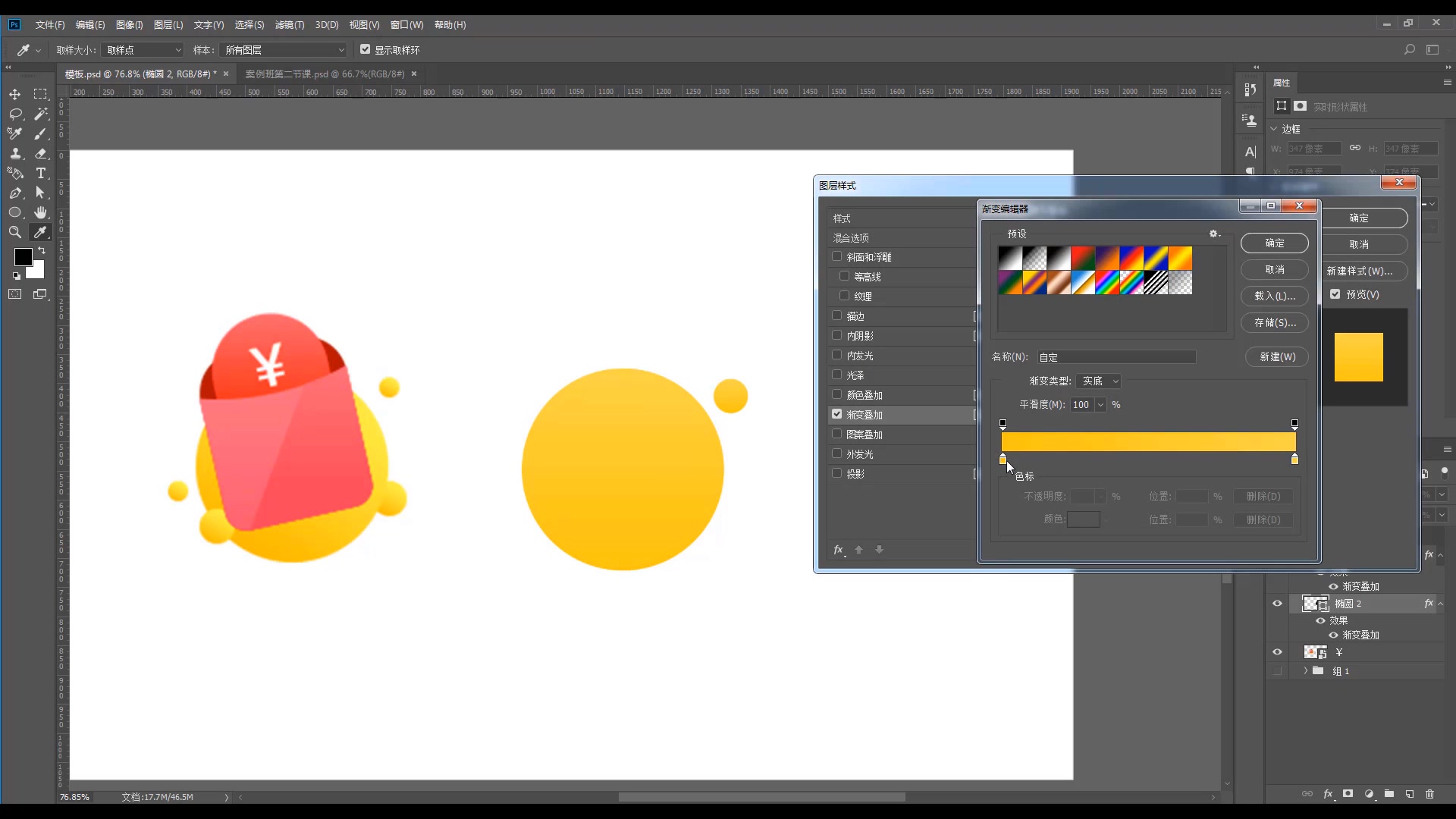This screenshot has height=819, width=1456.
Task: Click the gradient presets gear icon
Action: click(x=1213, y=234)
